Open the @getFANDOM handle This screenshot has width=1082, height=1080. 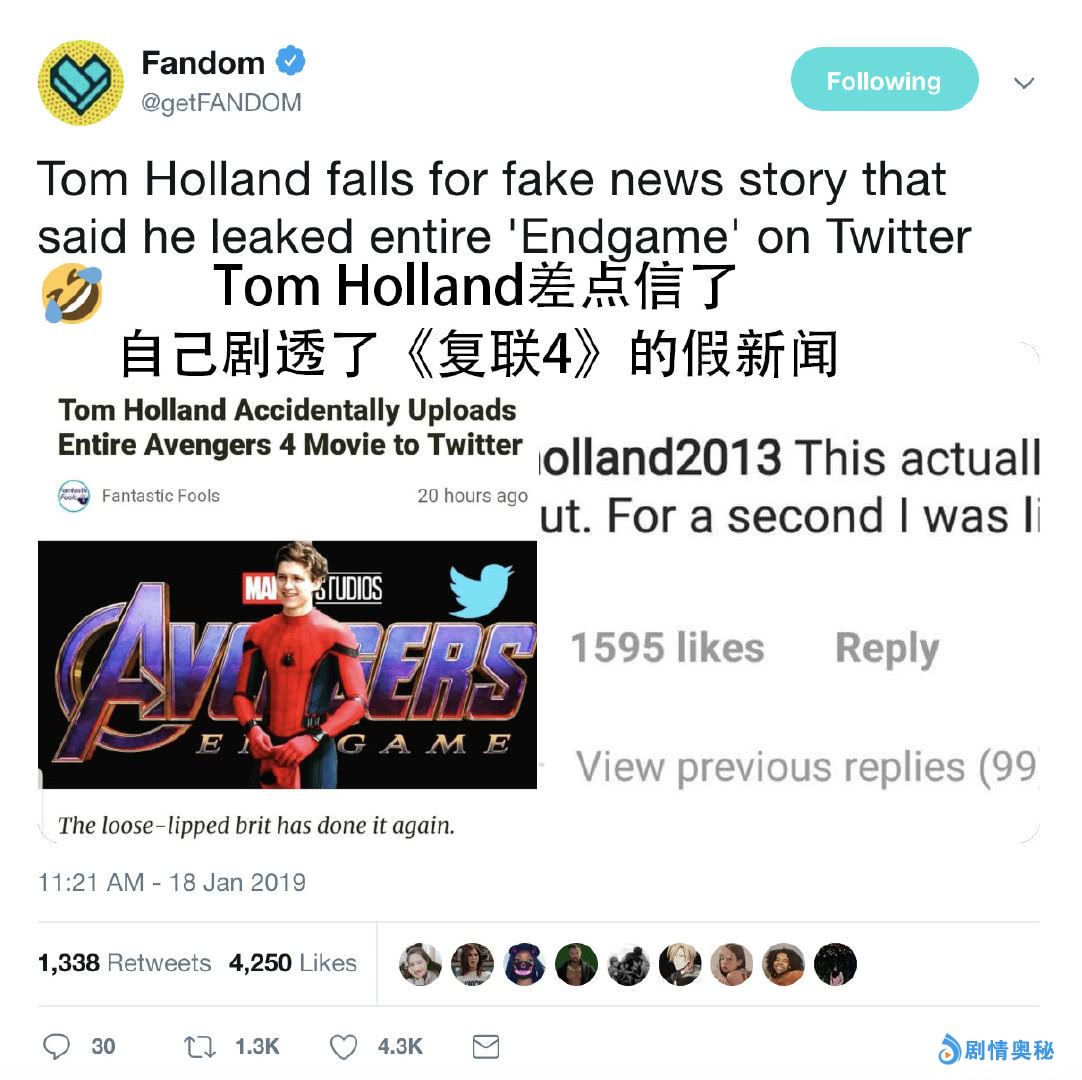tap(222, 102)
